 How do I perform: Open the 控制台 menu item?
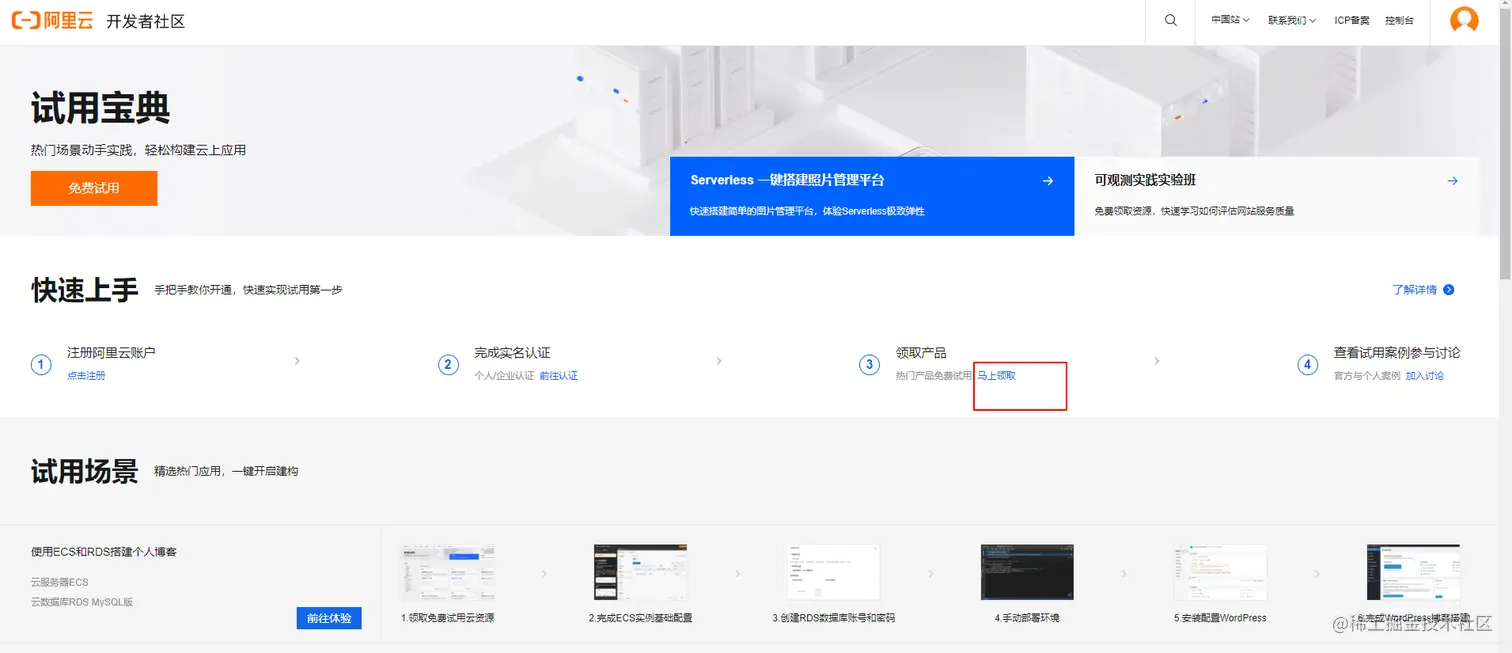(1399, 20)
